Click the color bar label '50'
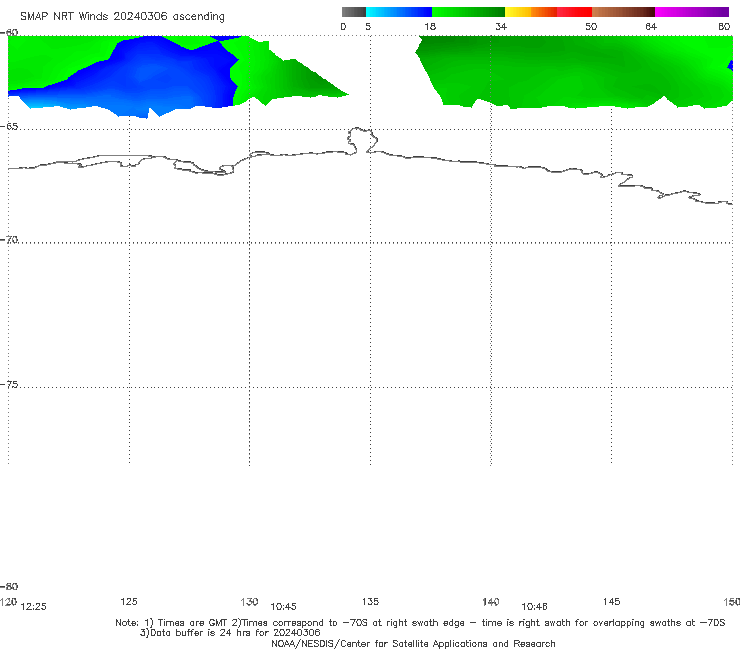The width and height of the screenshot is (740, 650). pyautogui.click(x=591, y=26)
